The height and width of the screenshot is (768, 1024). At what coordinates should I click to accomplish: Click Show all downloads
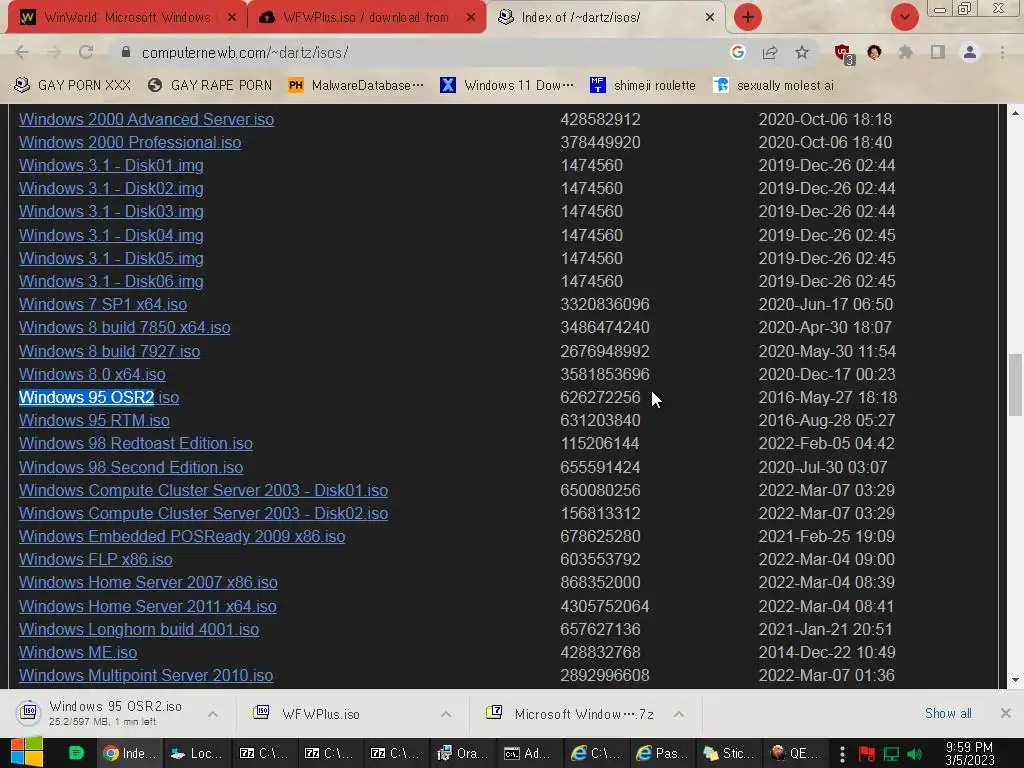948,713
